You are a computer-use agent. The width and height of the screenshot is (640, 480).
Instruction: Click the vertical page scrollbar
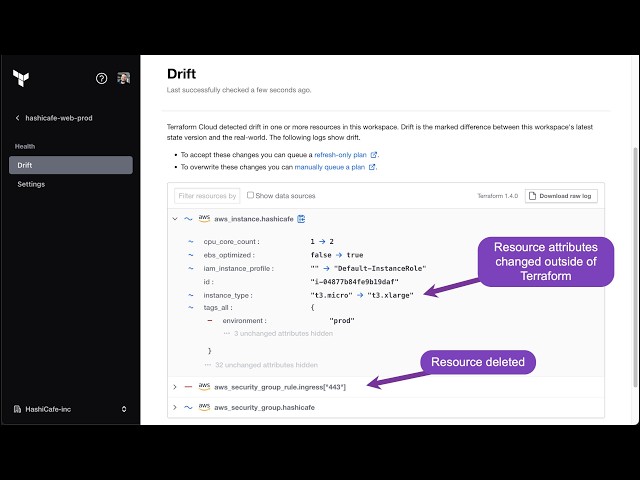[x=635, y=268]
